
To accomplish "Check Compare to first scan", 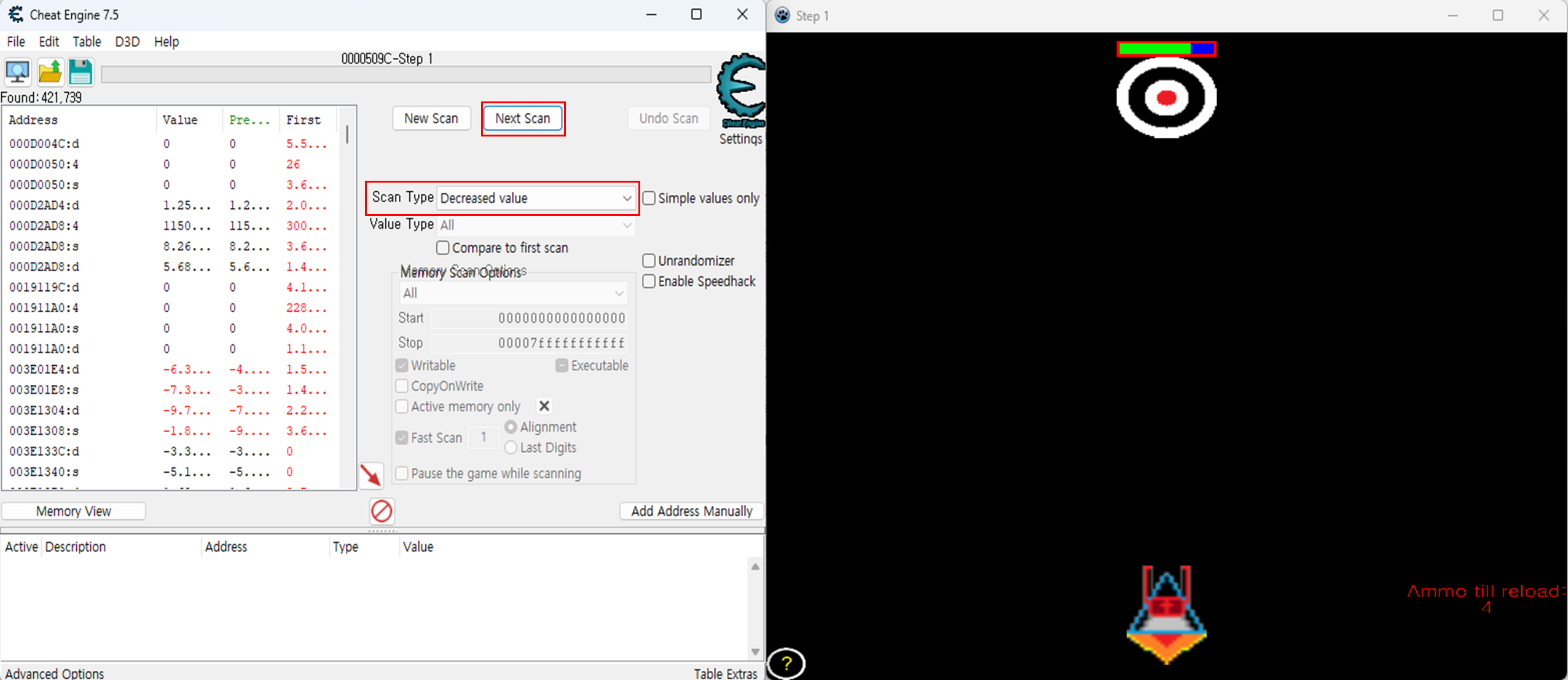I will [442, 248].
